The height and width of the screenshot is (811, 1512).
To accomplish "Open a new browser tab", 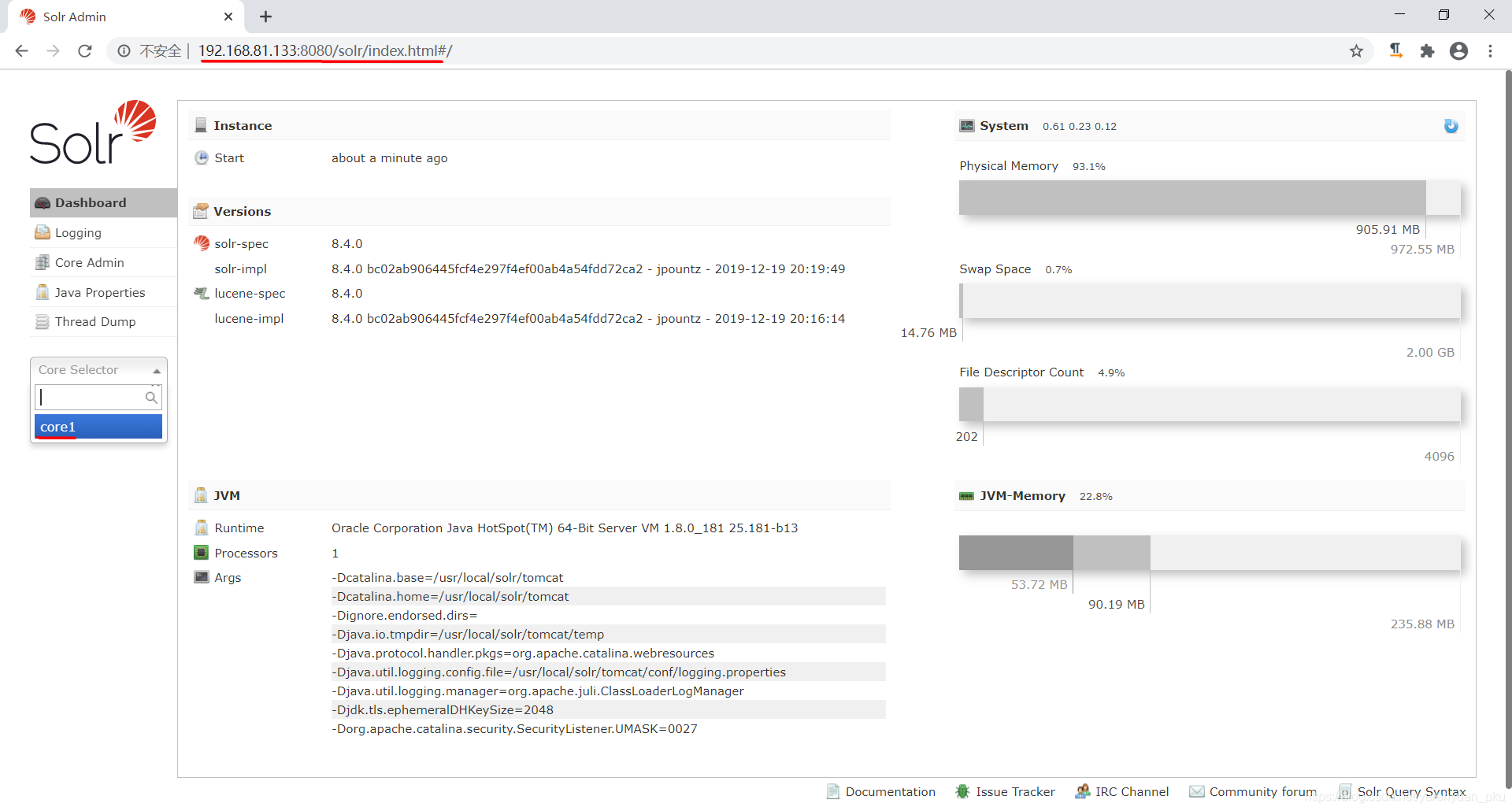I will pos(265,17).
